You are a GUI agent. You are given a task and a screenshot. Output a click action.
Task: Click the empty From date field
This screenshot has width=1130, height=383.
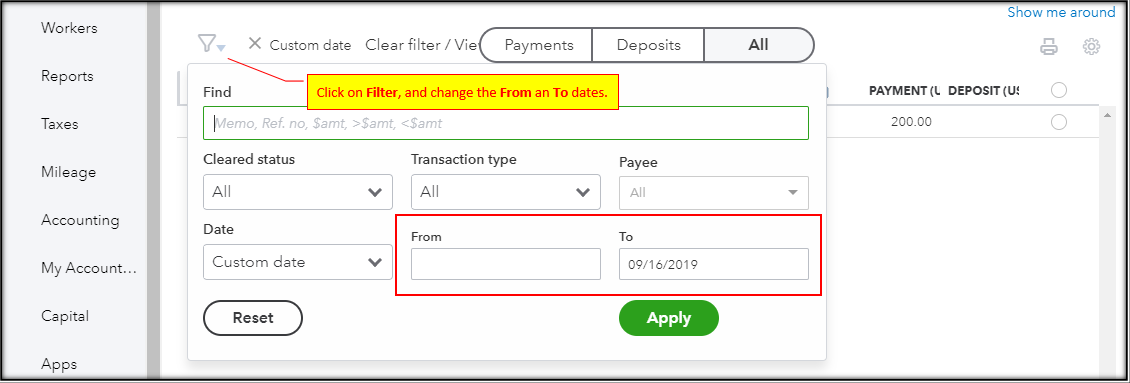point(505,264)
